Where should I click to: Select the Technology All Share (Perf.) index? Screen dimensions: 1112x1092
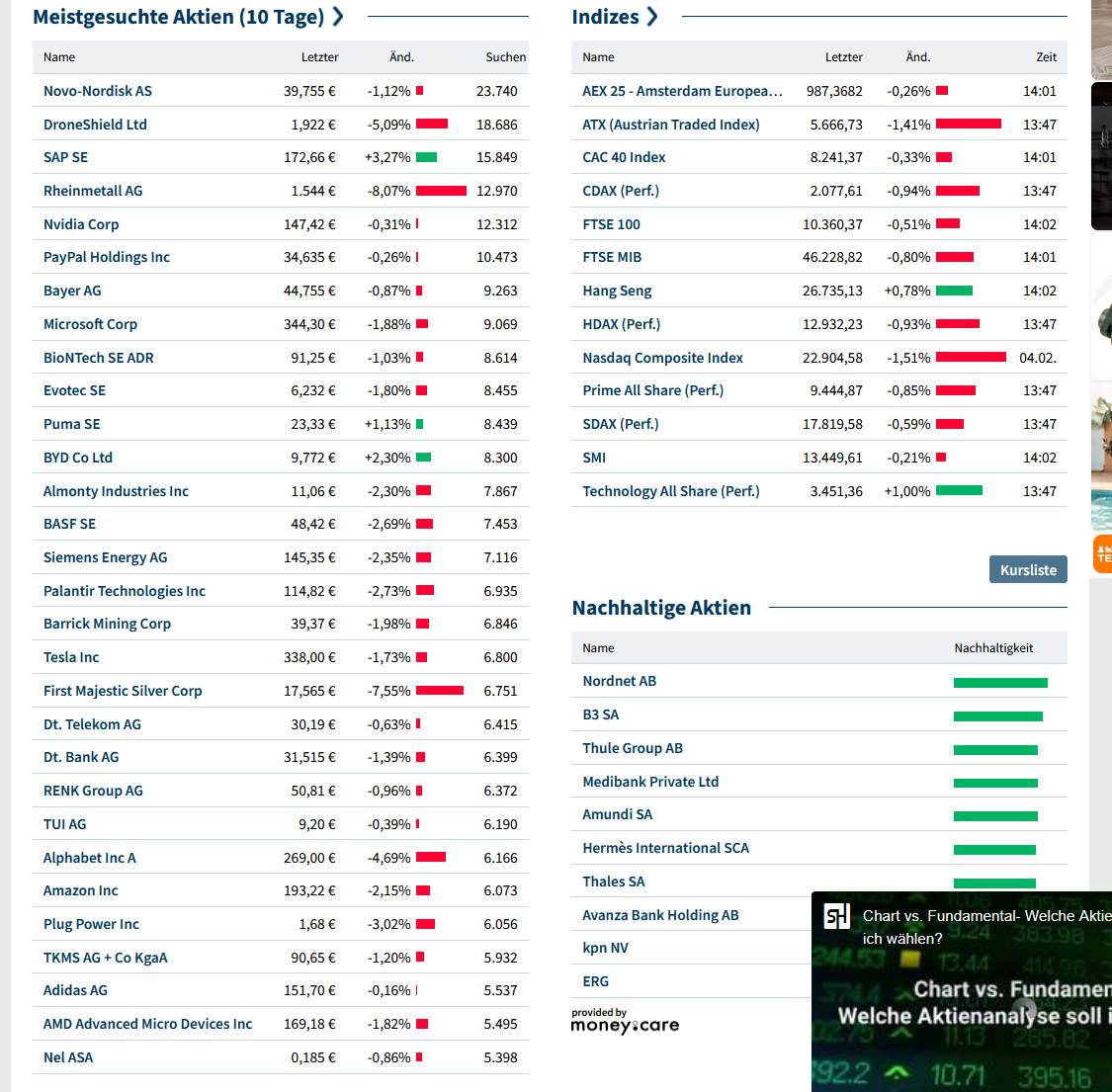point(670,491)
